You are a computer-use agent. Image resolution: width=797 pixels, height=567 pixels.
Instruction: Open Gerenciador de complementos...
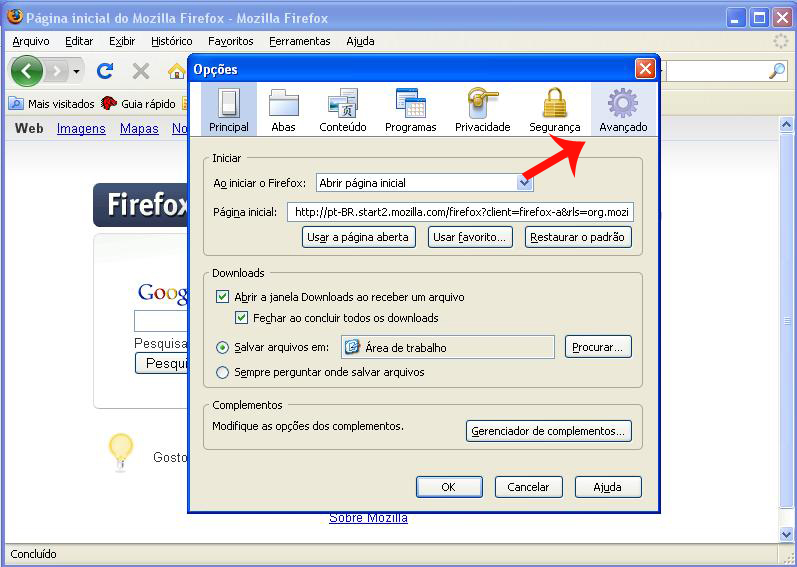pos(549,431)
